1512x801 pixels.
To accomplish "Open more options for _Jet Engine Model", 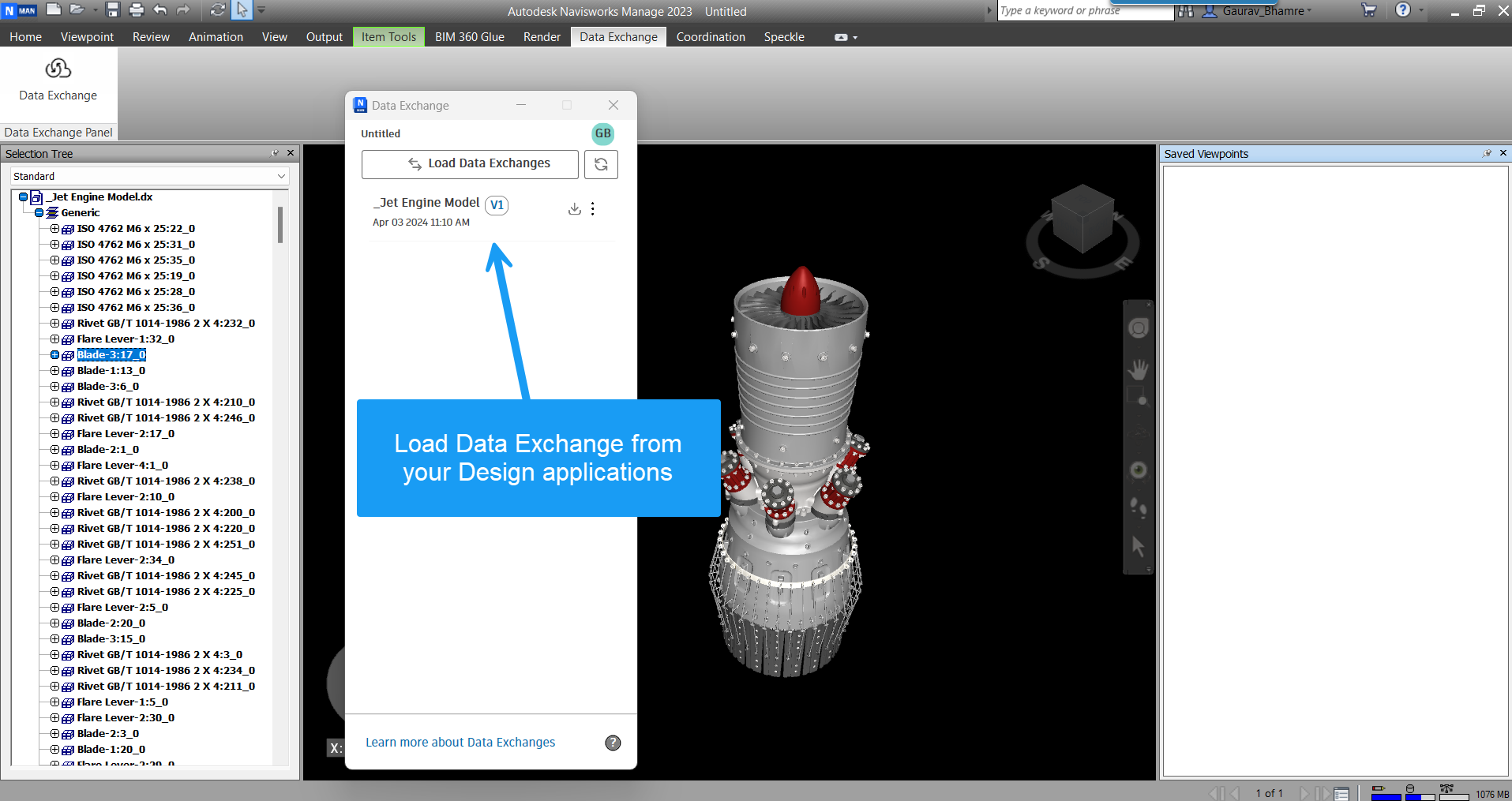I will (593, 208).
